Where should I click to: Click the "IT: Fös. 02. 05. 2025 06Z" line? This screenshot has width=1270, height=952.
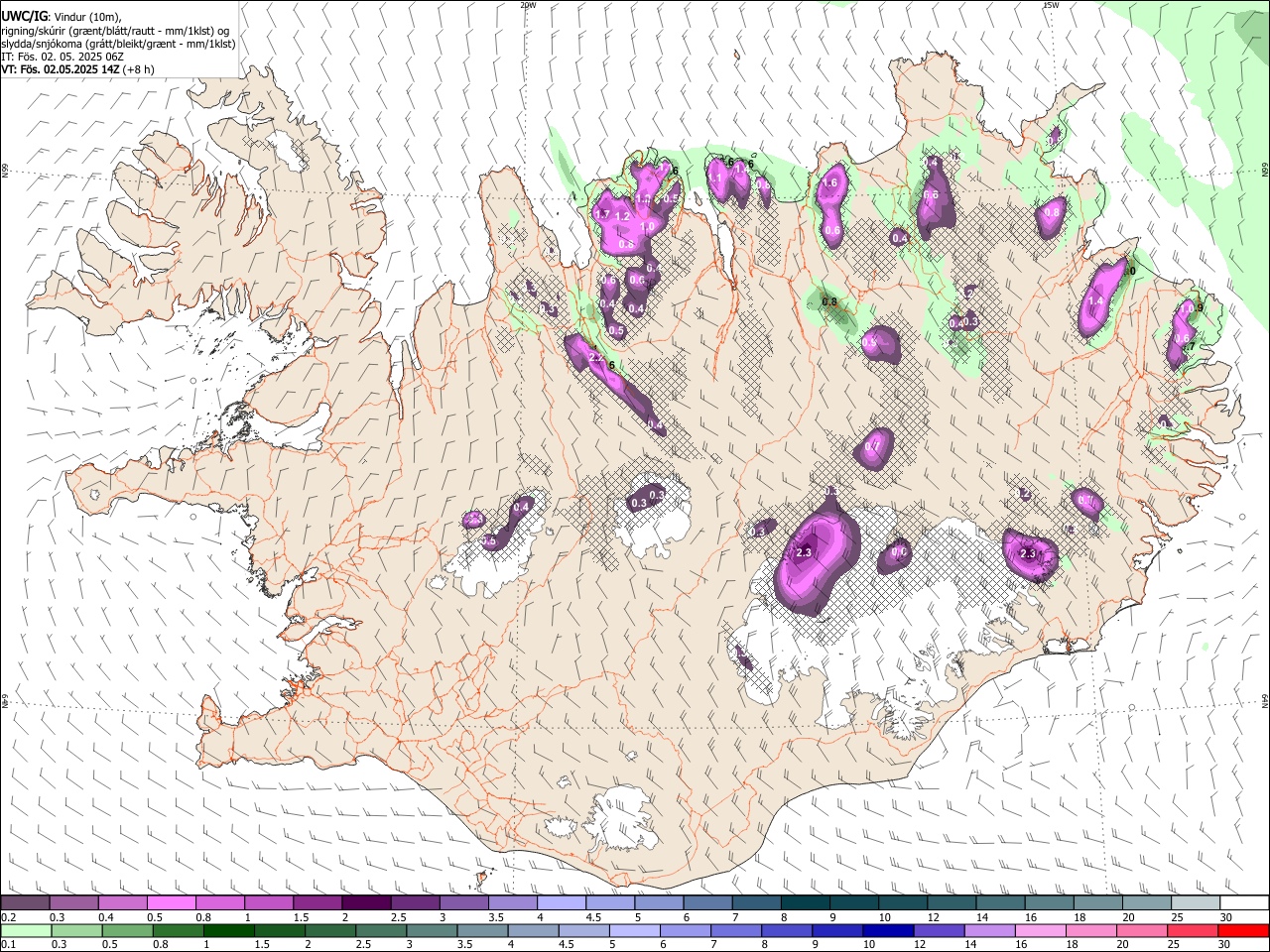63,57
